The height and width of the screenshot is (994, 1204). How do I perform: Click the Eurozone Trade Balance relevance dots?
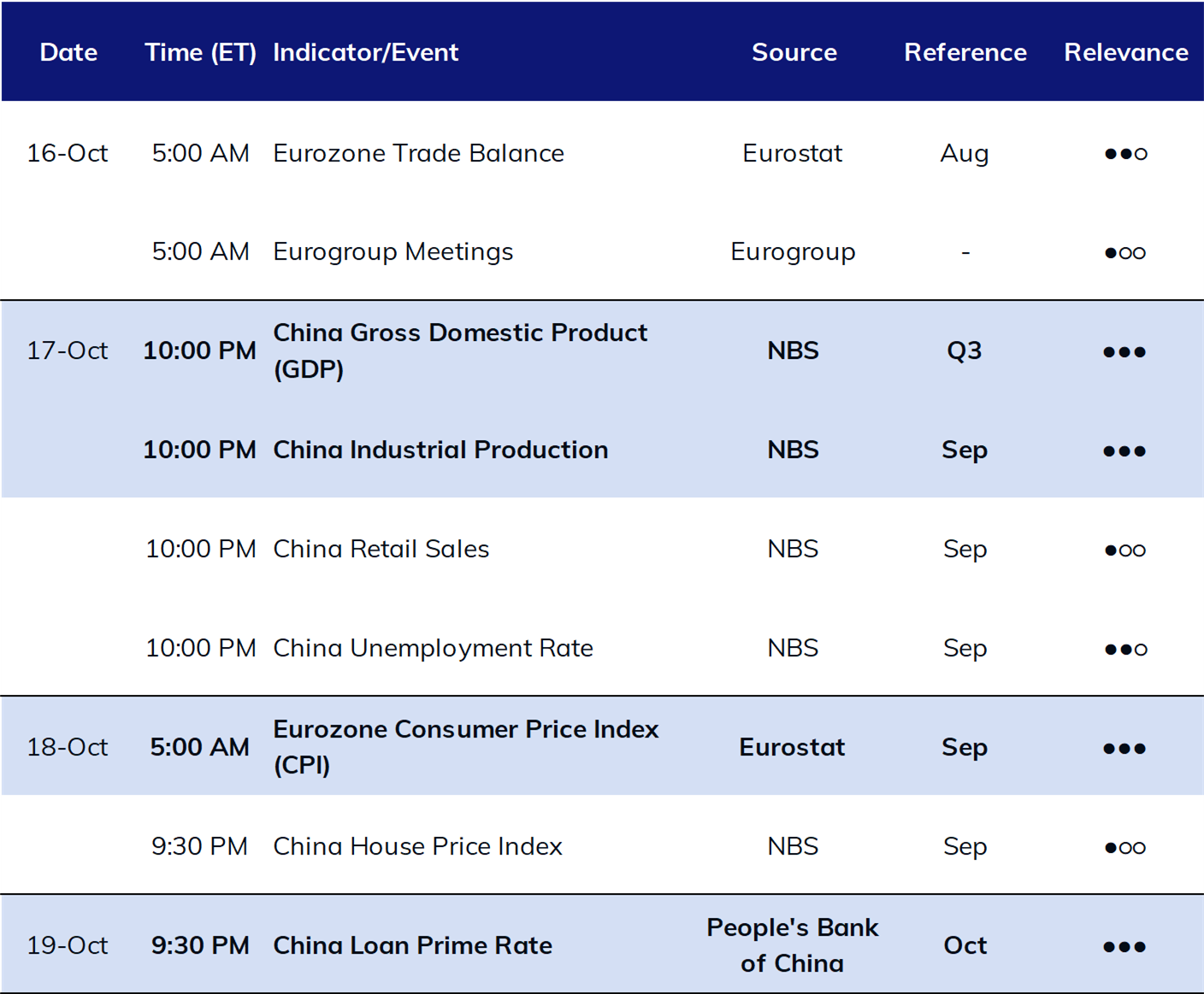click(1125, 154)
